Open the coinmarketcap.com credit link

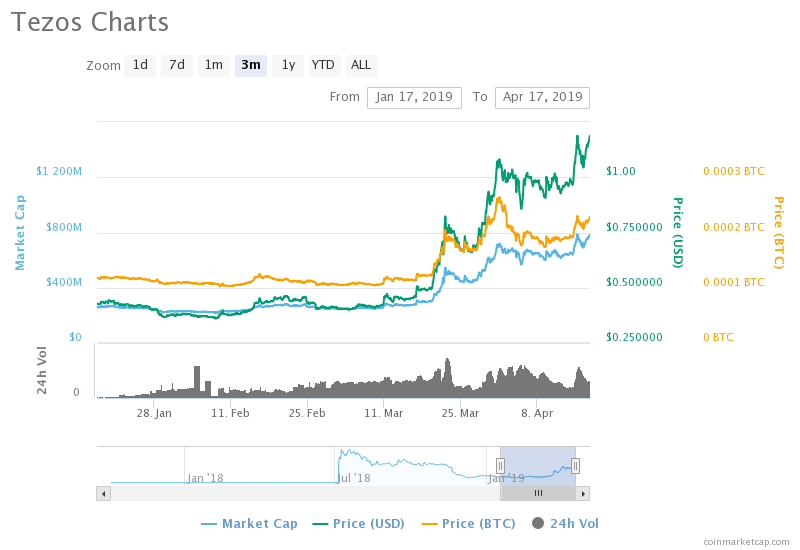(x=746, y=542)
